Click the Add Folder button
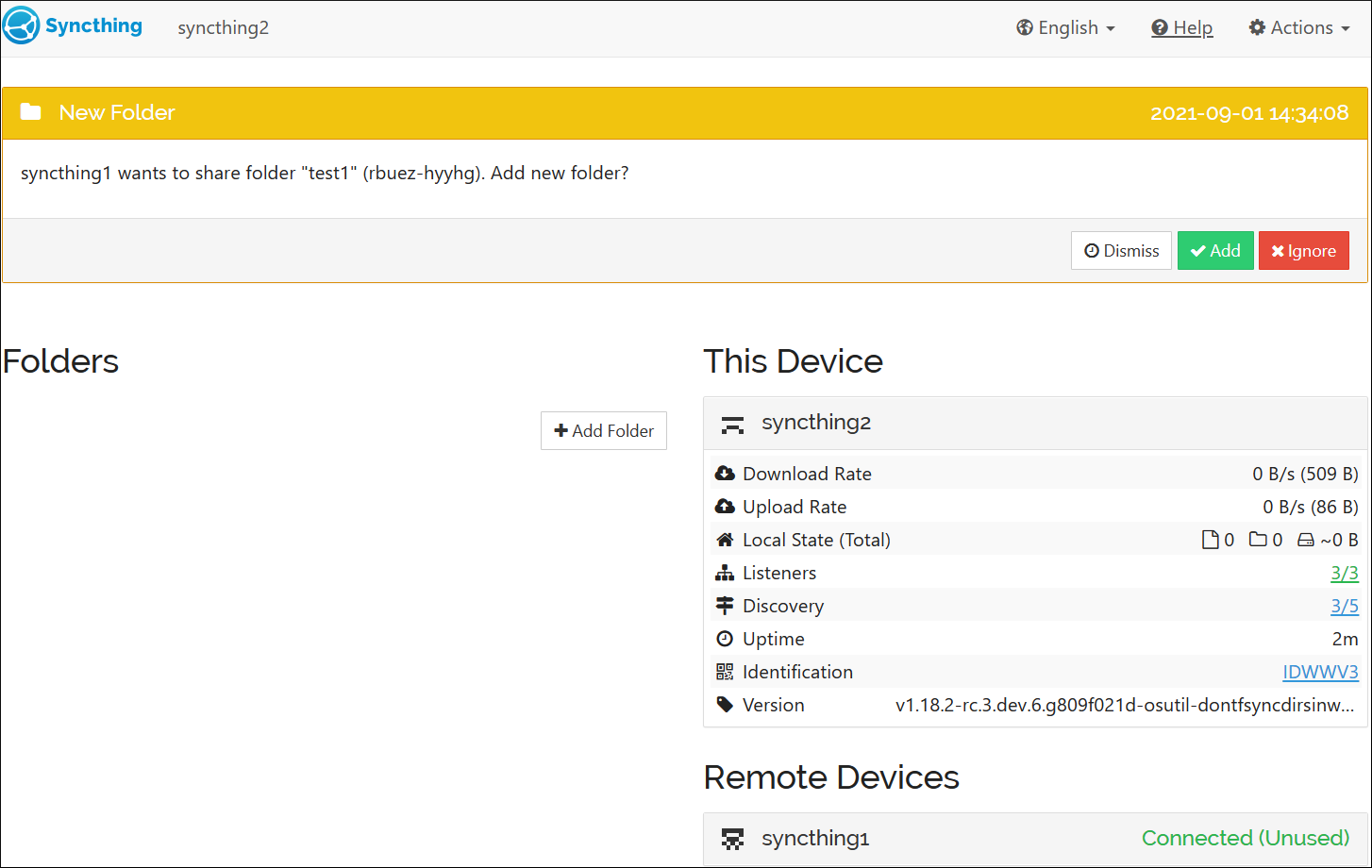This screenshot has height=868, width=1372. click(604, 430)
